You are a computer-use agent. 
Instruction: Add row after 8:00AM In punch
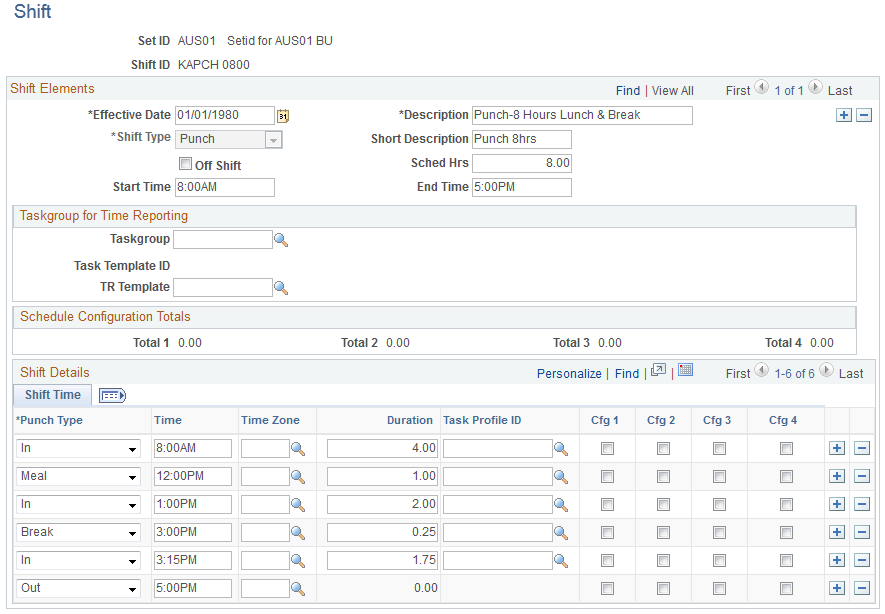click(x=837, y=449)
